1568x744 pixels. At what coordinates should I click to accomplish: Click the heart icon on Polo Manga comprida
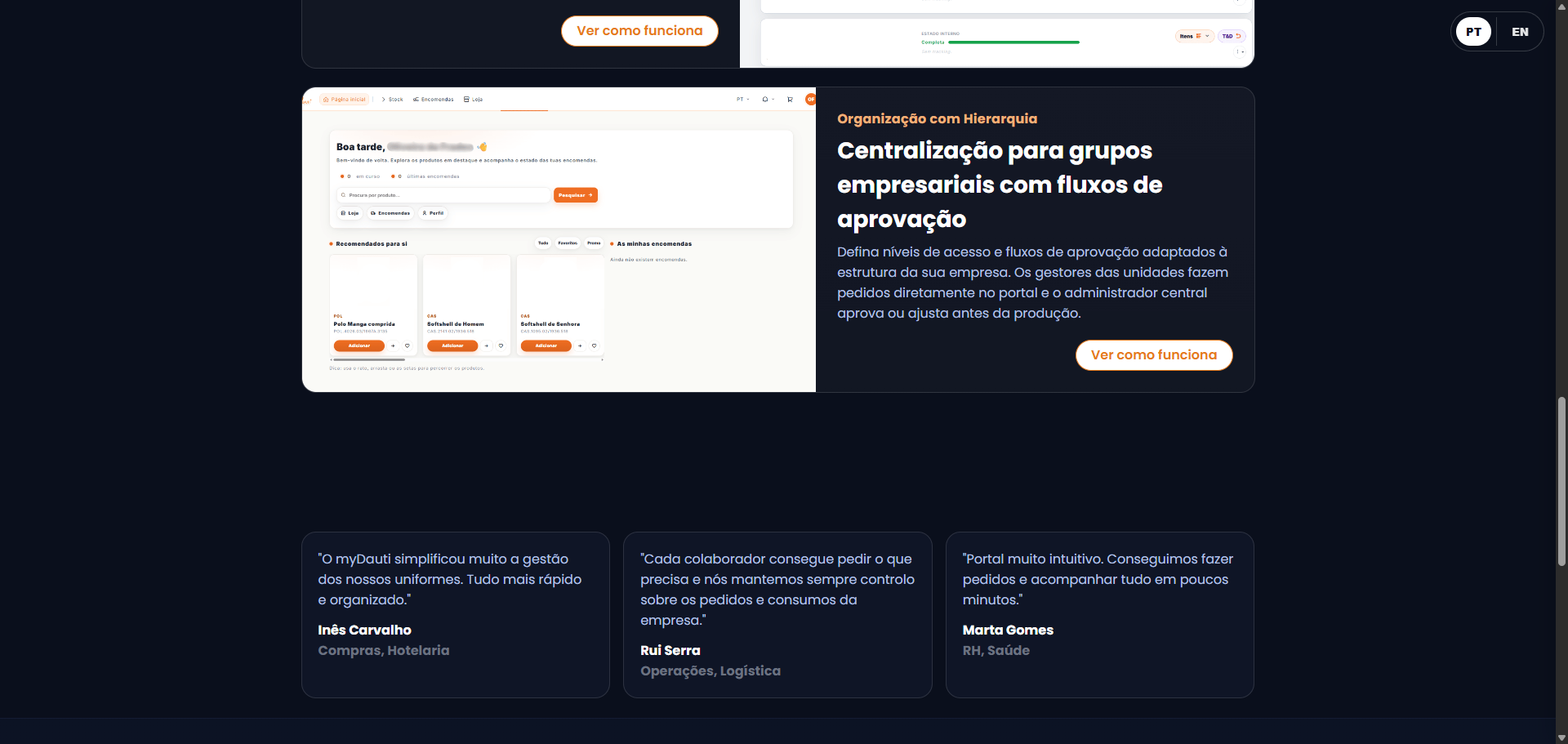pyautogui.click(x=408, y=345)
